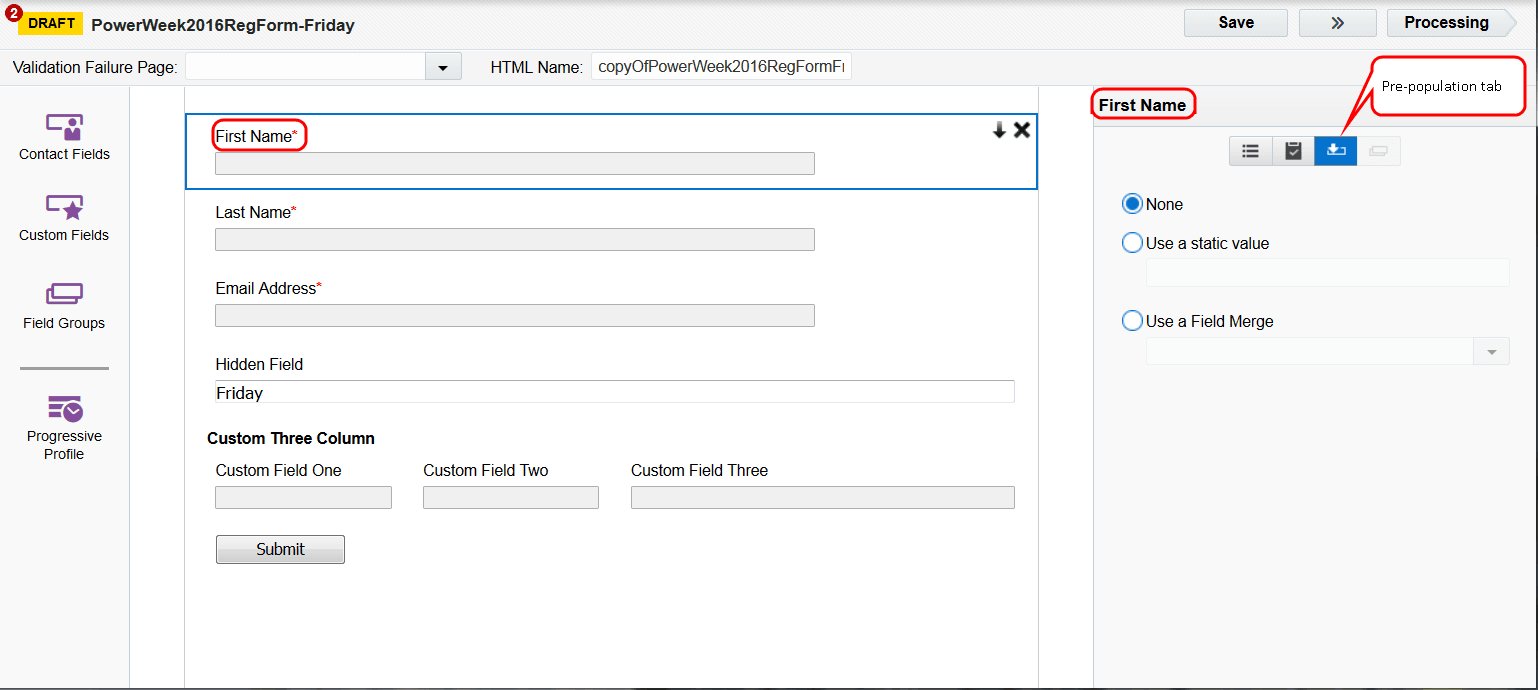Image resolution: width=1538 pixels, height=690 pixels.
Task: Open the Field Merge selection dropdown
Action: (1490, 350)
